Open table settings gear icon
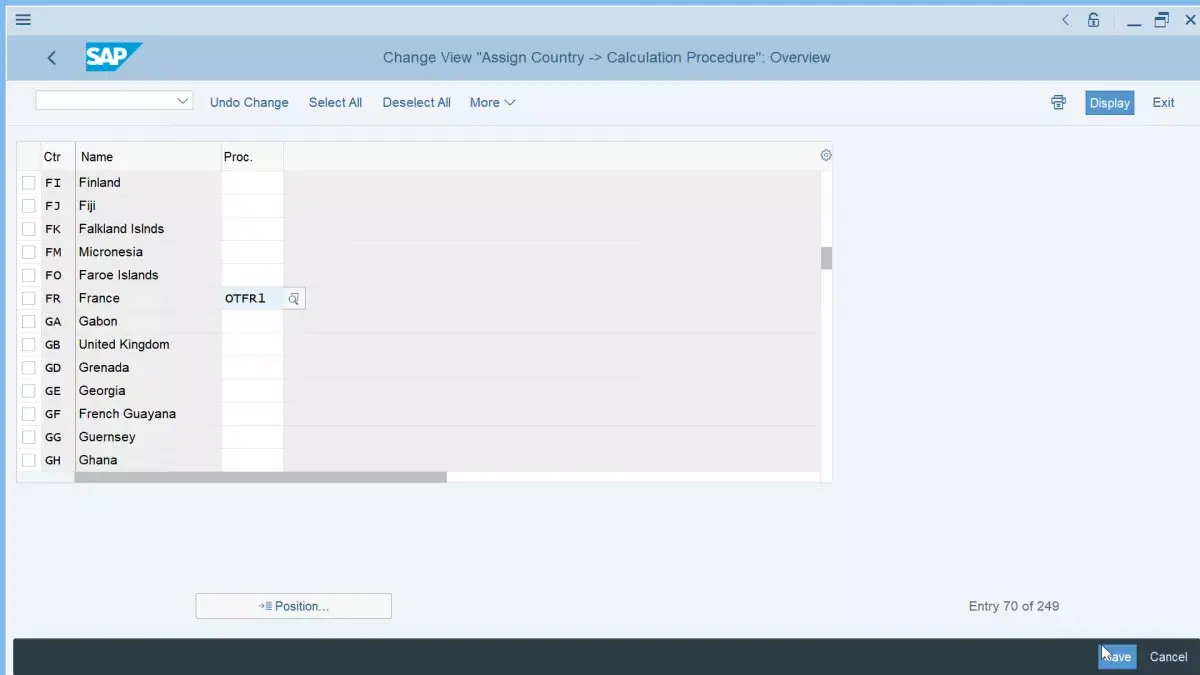The height and width of the screenshot is (675, 1200). coord(826,155)
